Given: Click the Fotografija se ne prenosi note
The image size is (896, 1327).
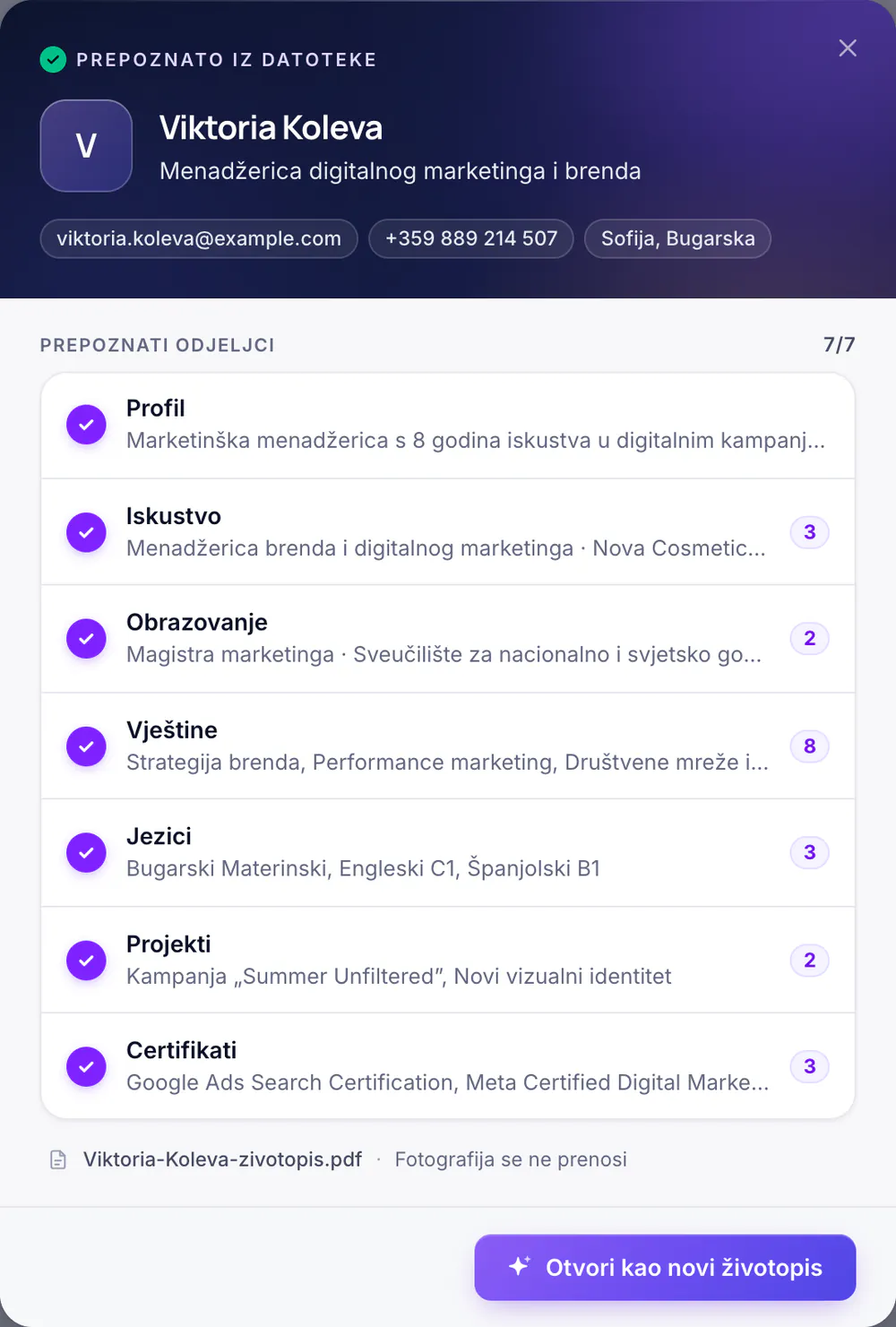Looking at the screenshot, I should (511, 1159).
